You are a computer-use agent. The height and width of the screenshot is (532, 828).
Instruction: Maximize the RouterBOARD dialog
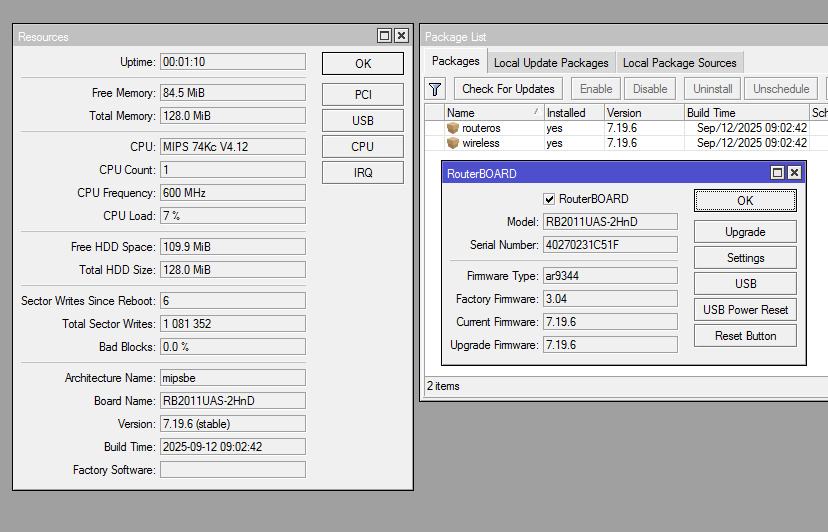tap(777, 173)
